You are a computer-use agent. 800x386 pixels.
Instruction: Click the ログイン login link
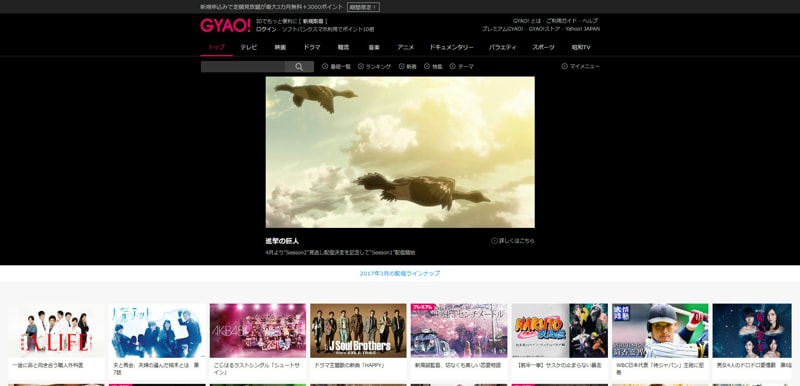click(266, 30)
